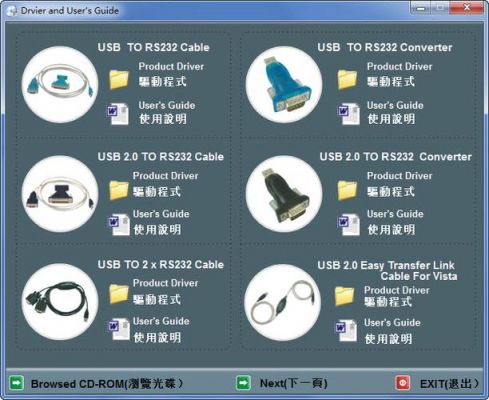Select the blue USB TO RS232 Cable product image

[x=60, y=84]
